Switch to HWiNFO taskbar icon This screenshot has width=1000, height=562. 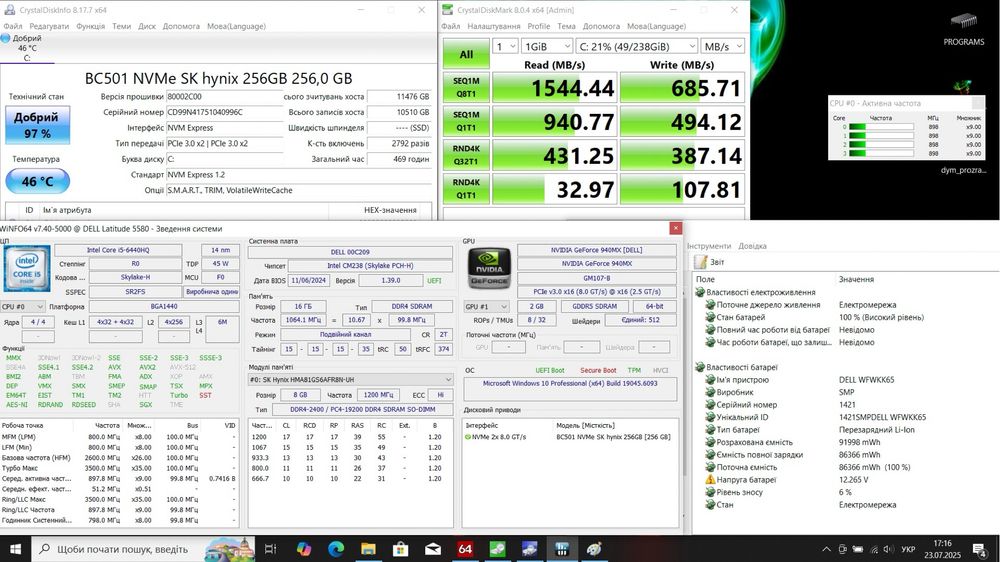(562, 549)
